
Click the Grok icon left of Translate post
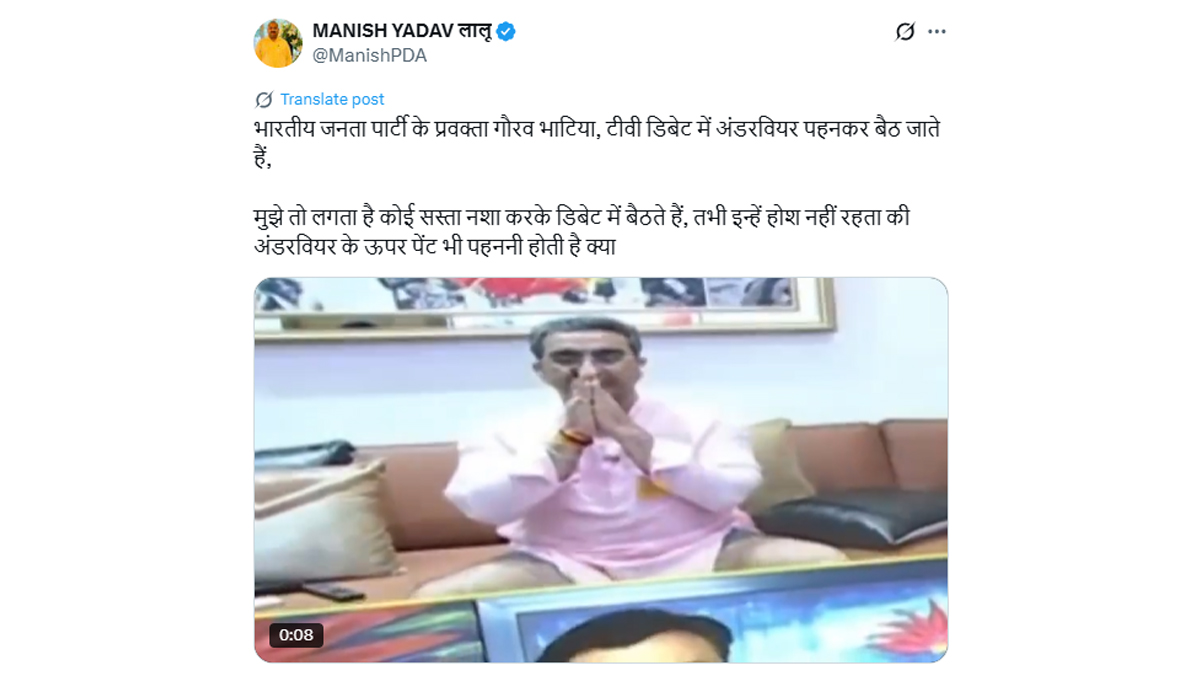(264, 99)
